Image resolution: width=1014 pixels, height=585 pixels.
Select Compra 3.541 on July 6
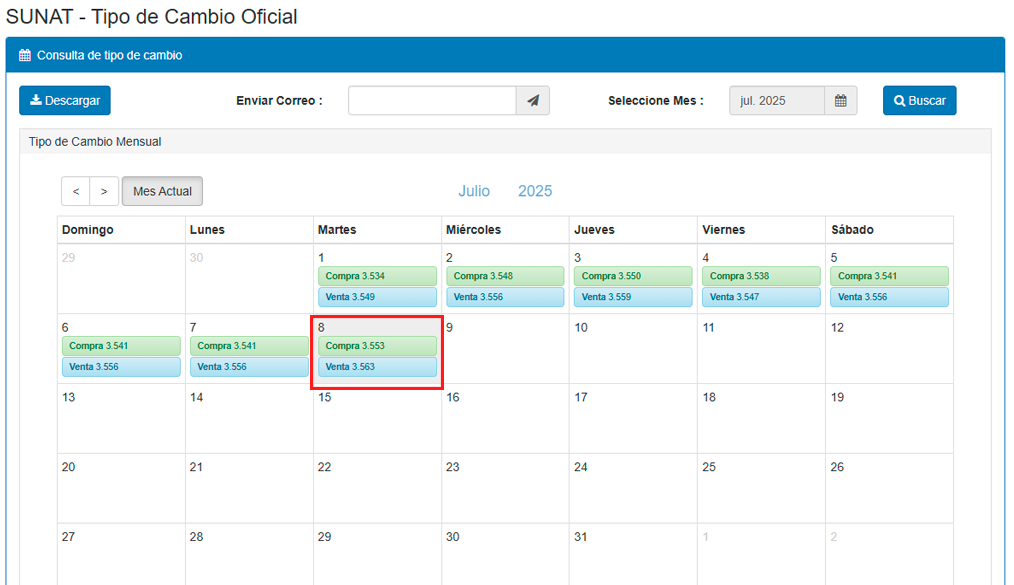[x=121, y=346]
